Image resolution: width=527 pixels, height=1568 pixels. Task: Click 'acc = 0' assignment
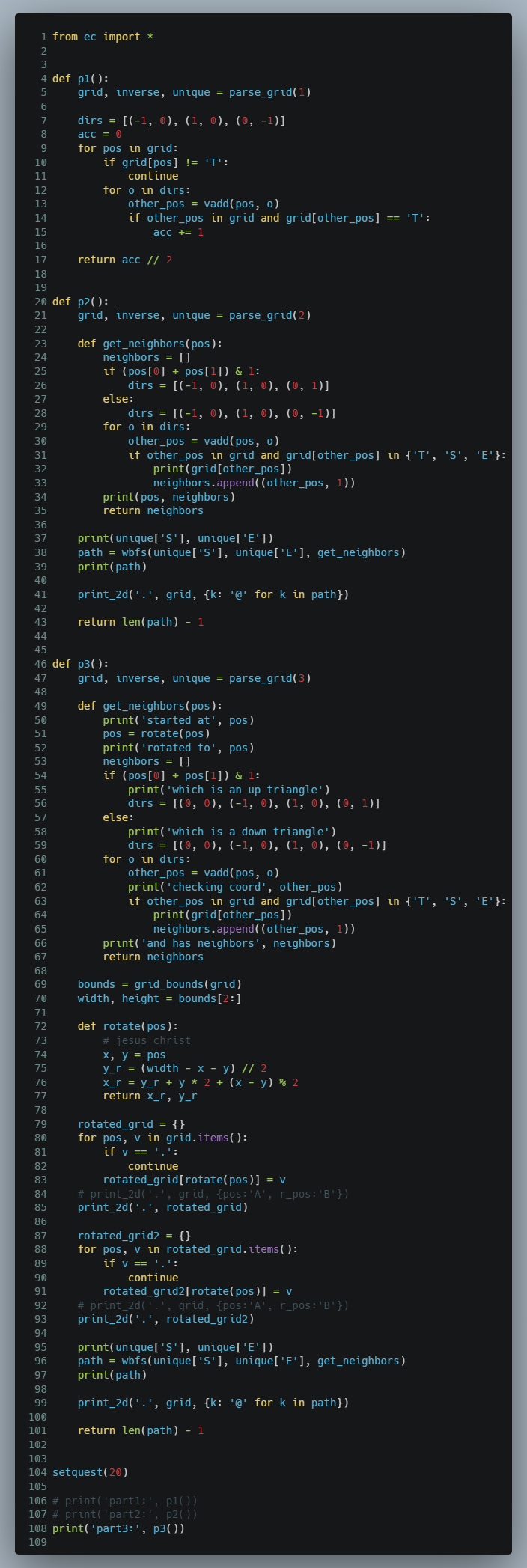point(100,134)
